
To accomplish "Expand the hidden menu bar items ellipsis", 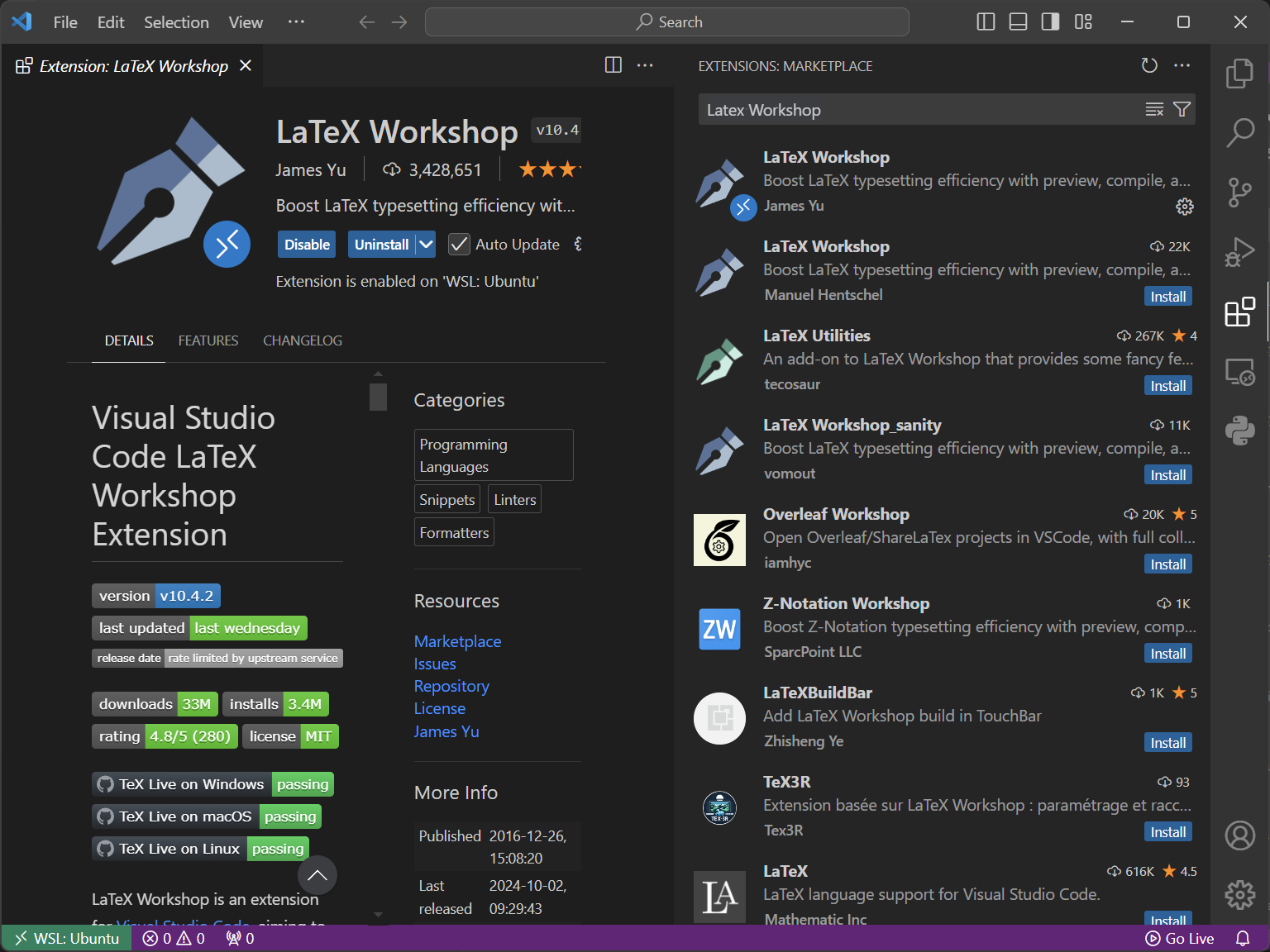I will (x=296, y=22).
